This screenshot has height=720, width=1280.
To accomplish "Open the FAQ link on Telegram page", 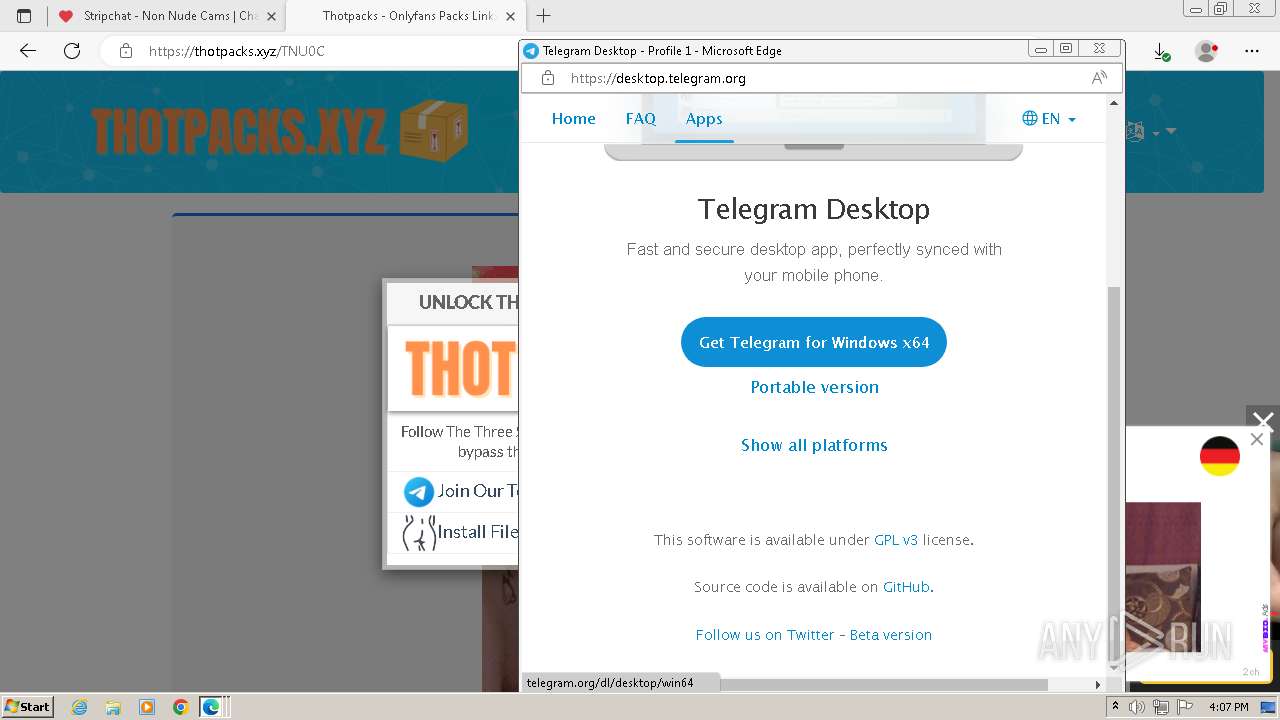I will (x=641, y=118).
